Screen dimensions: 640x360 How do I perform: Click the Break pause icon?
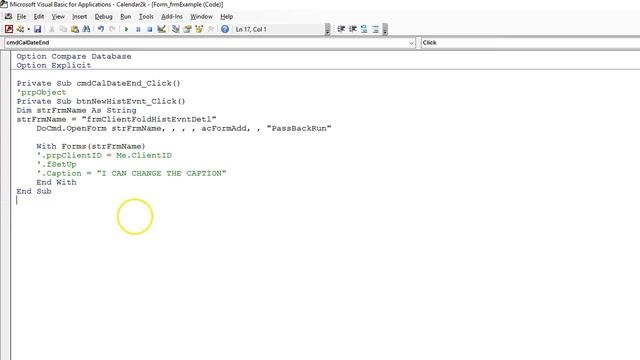tap(138, 29)
